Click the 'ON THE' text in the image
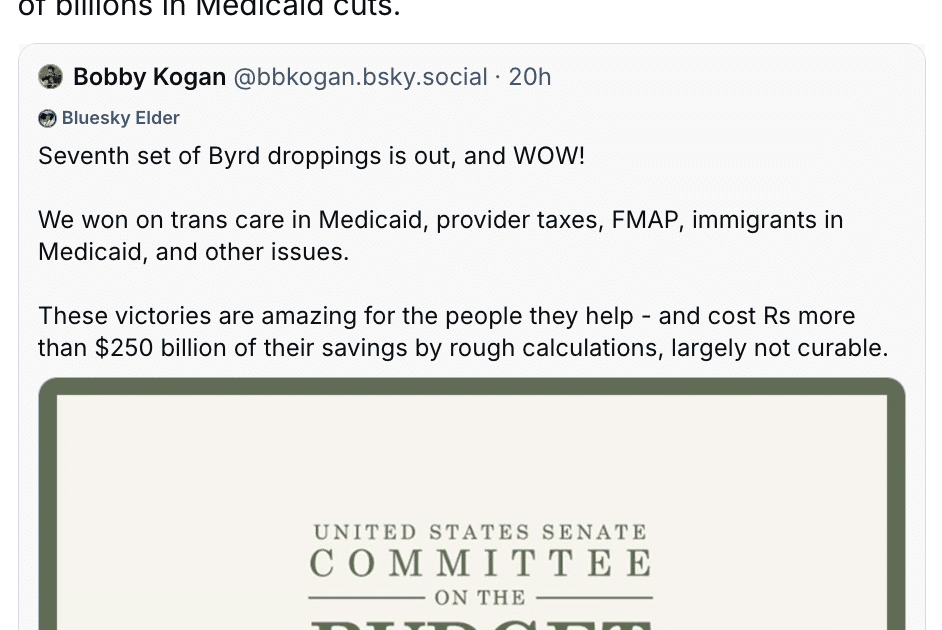Viewport: 942px width, 630px height. point(480,598)
